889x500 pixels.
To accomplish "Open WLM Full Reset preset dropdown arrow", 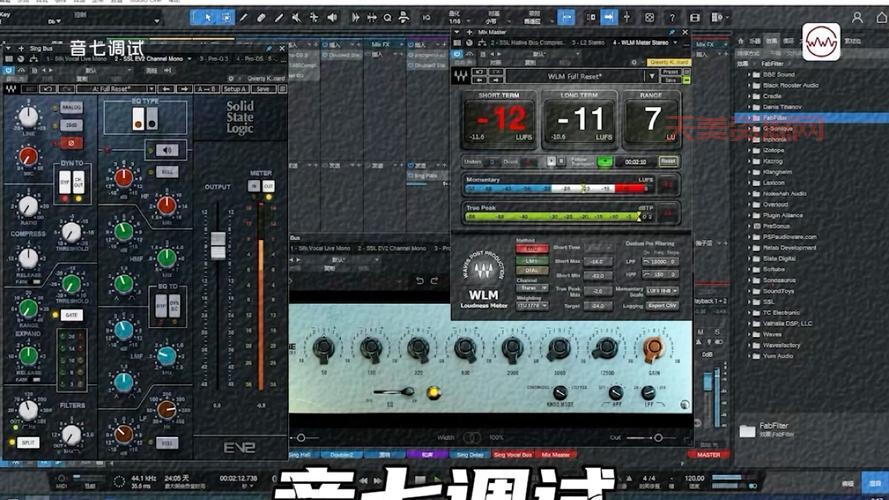I will pos(652,76).
